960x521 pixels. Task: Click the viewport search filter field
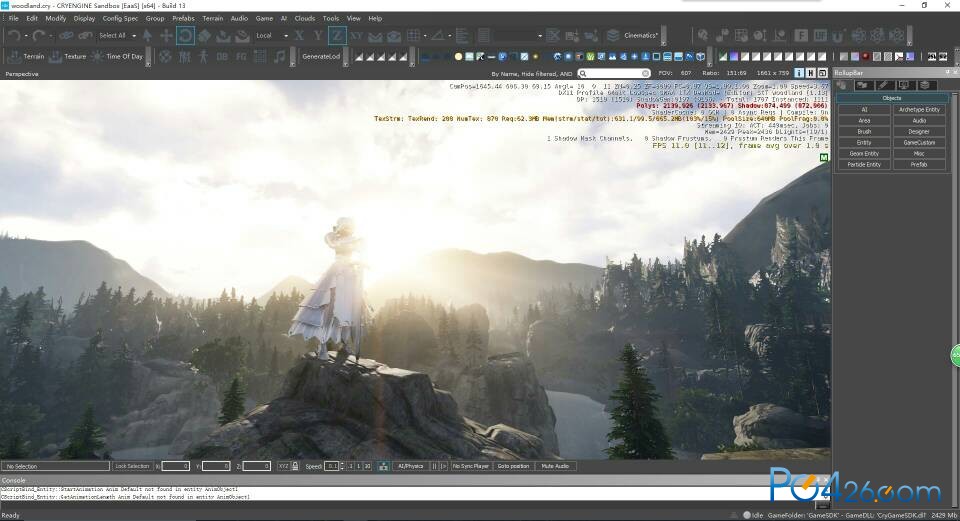point(614,73)
